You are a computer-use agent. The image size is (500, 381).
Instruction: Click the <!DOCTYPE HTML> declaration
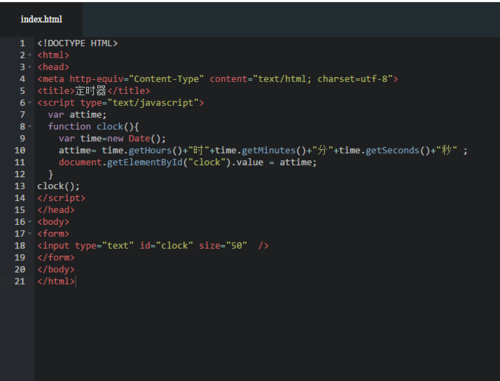click(77, 43)
